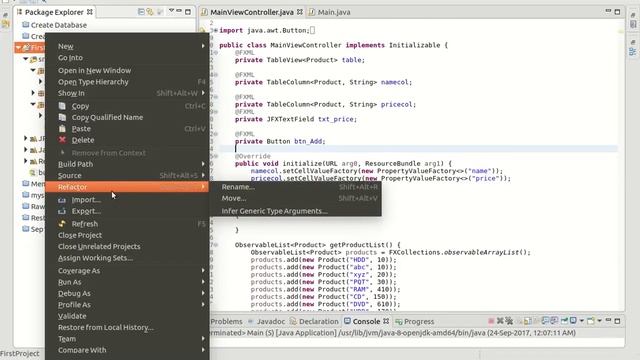This screenshot has height=360, width=640.
Task: Select Assign Working Sets... entry
Action: (x=127, y=258)
